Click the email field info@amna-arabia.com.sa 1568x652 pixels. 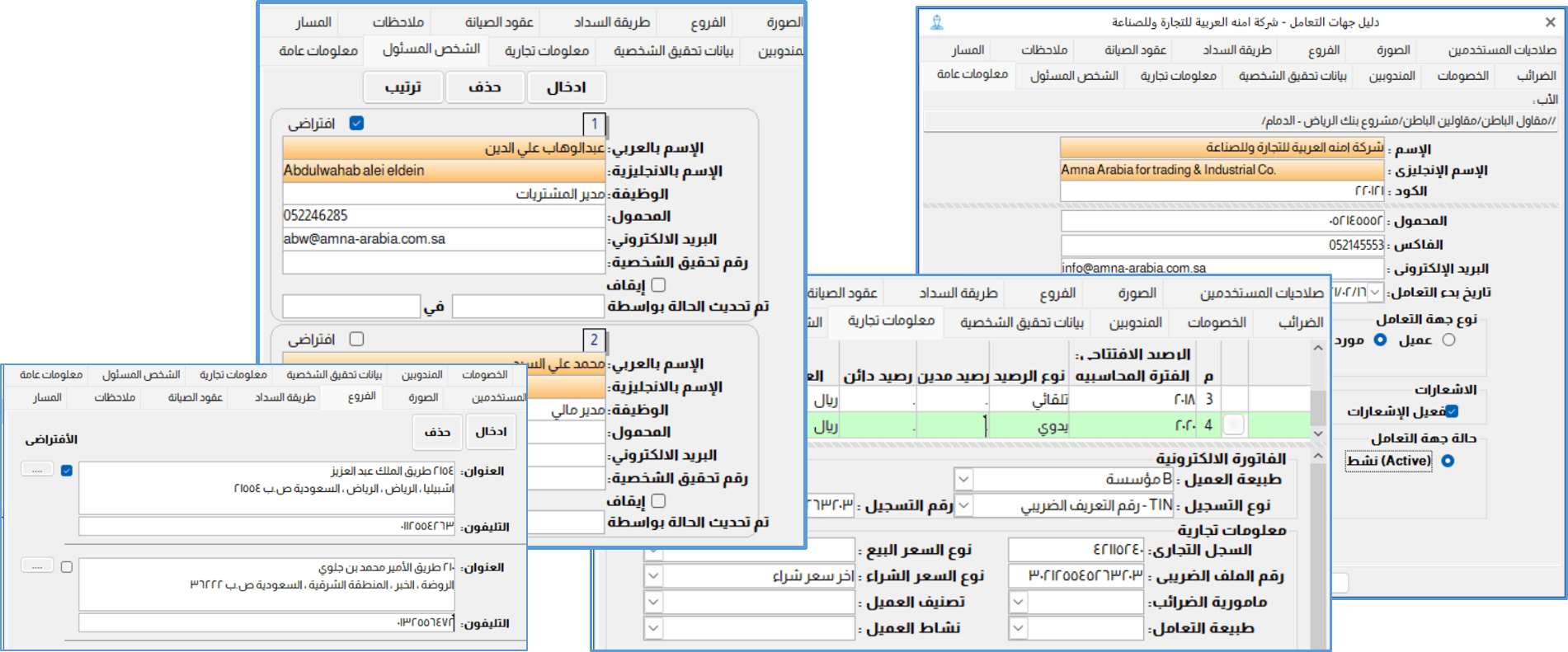coord(1222,267)
